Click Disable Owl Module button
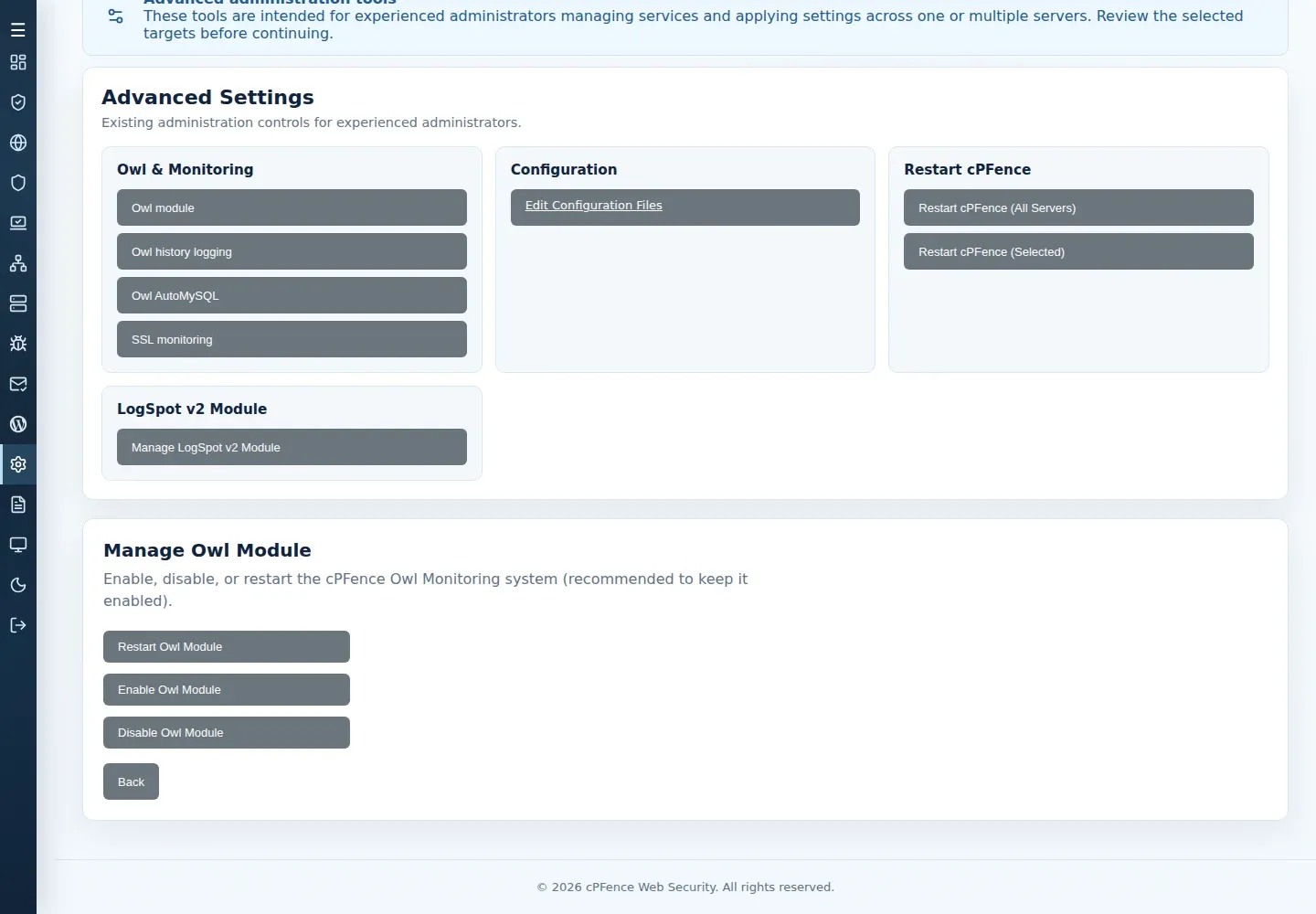Screen dimensions: 1316x914 tap(227, 732)
